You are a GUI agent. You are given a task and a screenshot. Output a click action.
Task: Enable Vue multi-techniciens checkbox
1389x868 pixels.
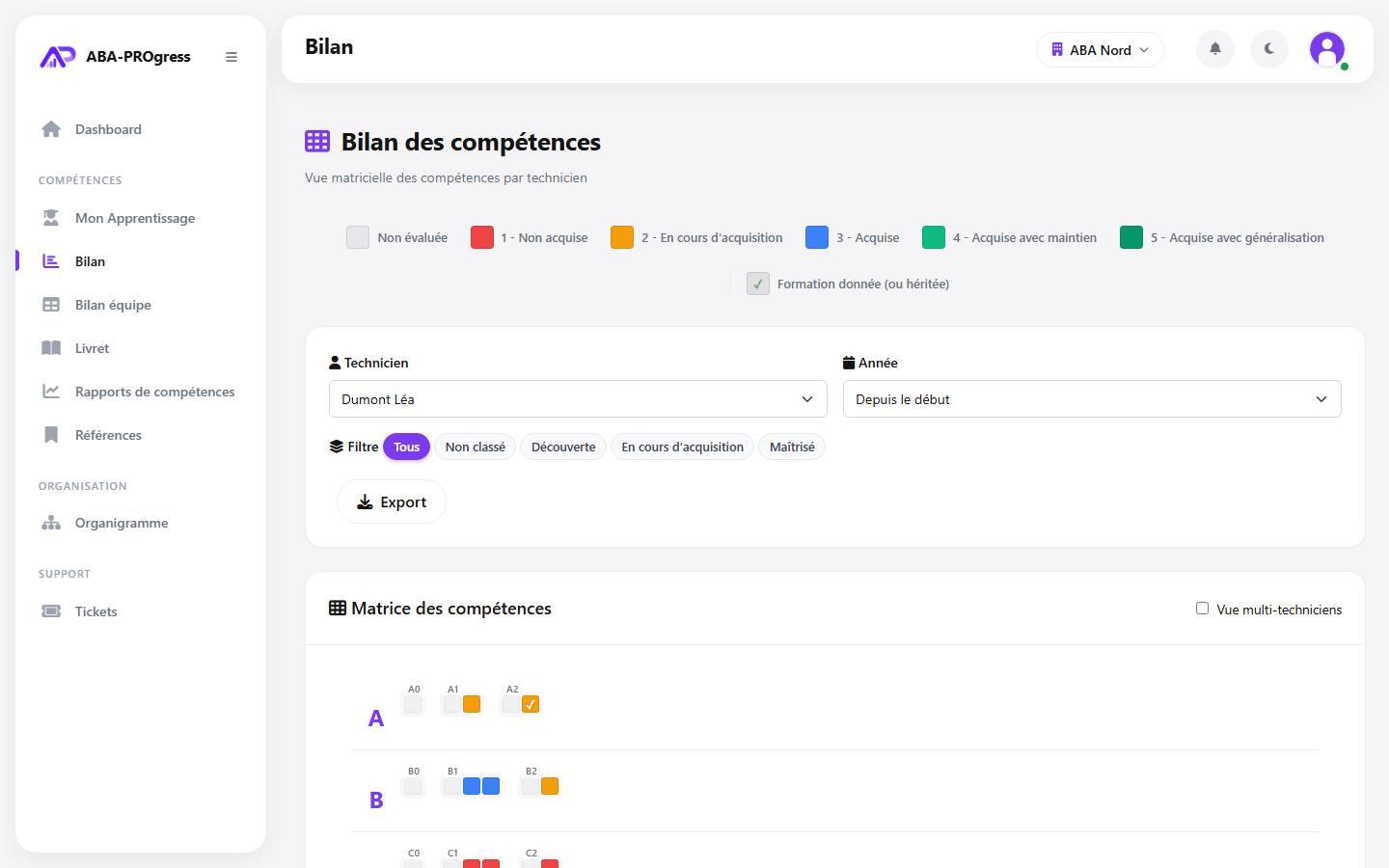tap(1202, 609)
